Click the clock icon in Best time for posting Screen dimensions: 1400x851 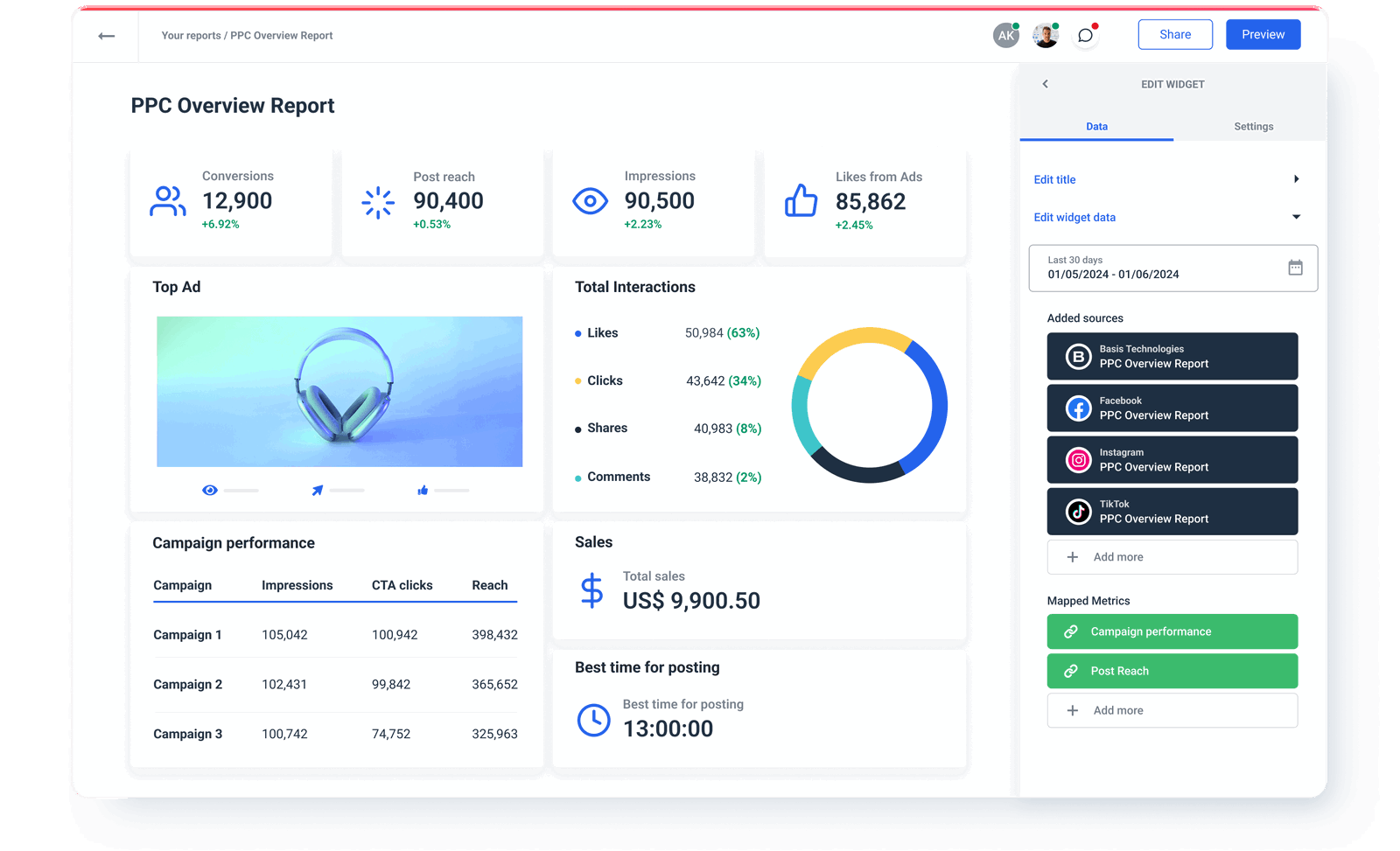[x=594, y=721]
